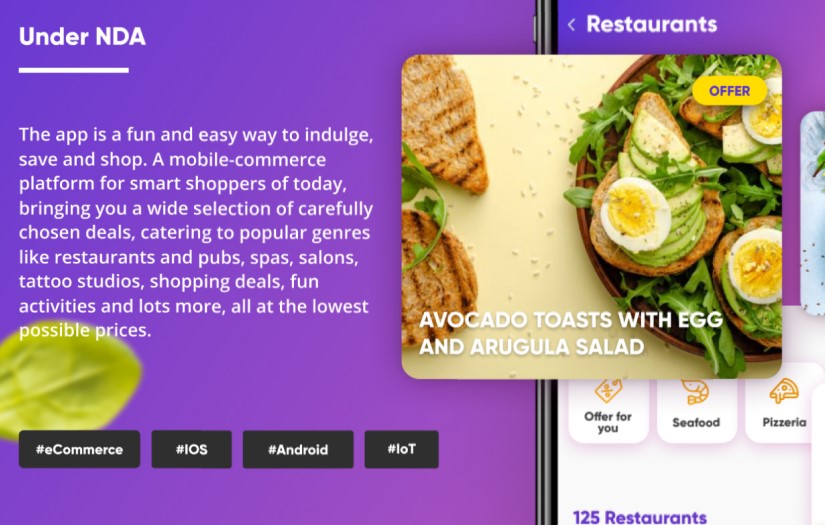Screen dimensions: 825x525
Task: Choose the Seafood shrimp icon
Action: coord(696,392)
